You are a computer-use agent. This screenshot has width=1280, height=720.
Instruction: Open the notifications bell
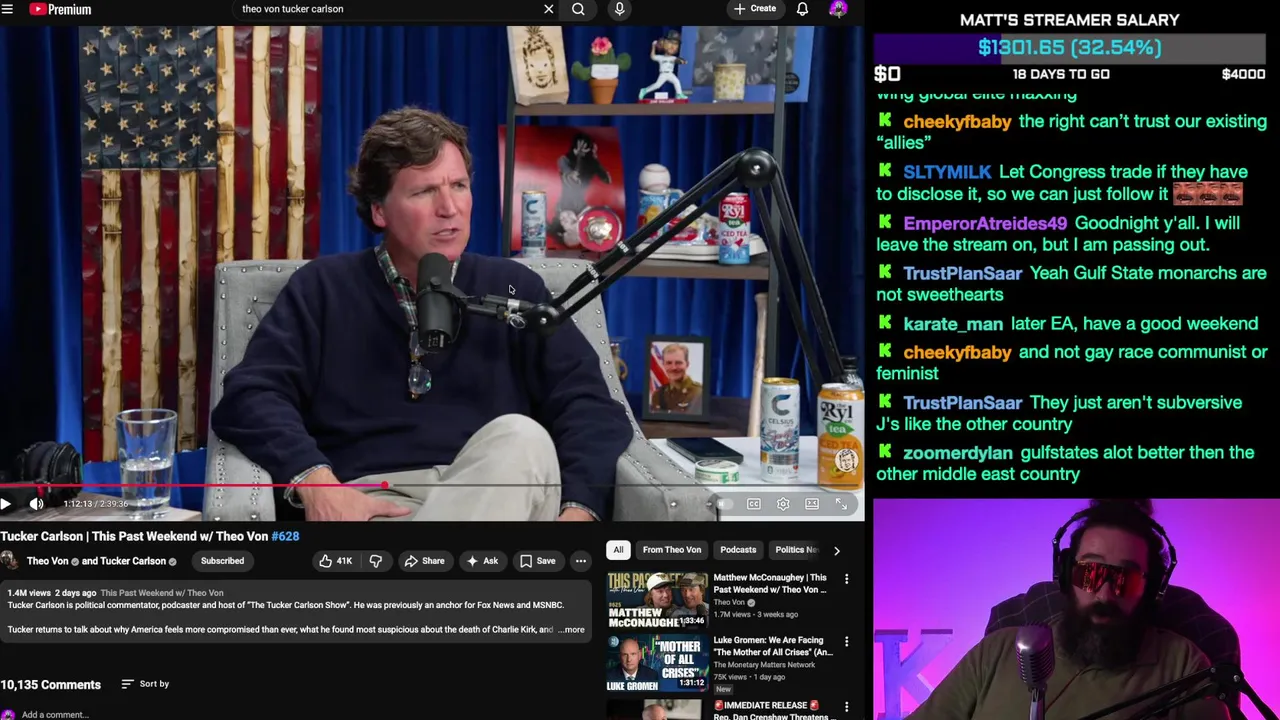(x=802, y=9)
